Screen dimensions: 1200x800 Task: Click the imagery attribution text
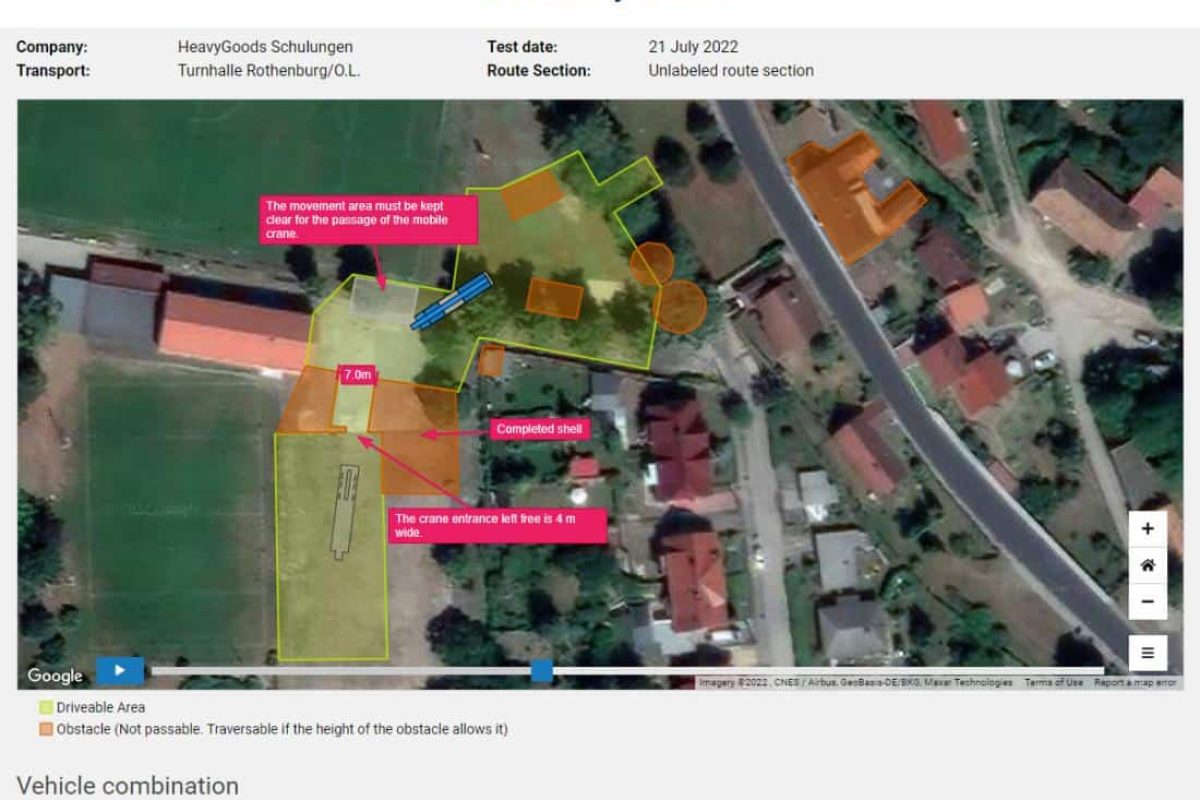tap(855, 682)
